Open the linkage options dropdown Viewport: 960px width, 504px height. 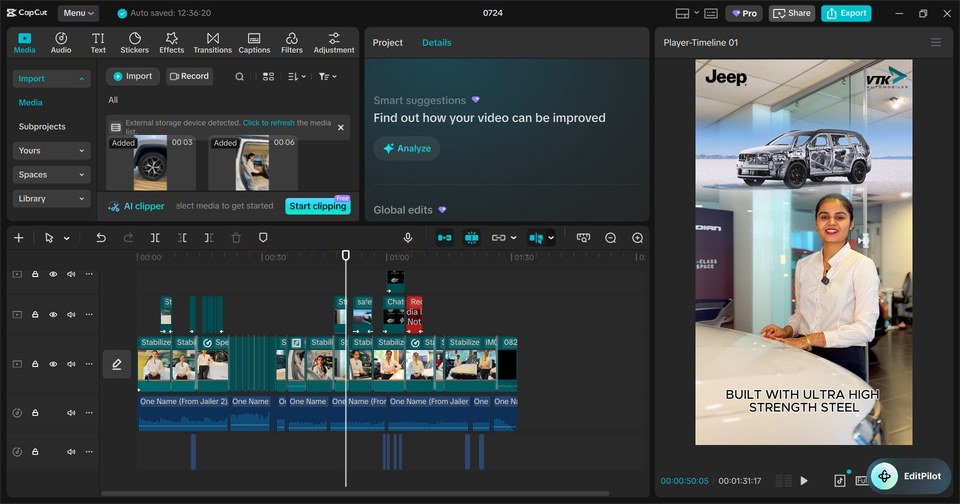[513, 238]
